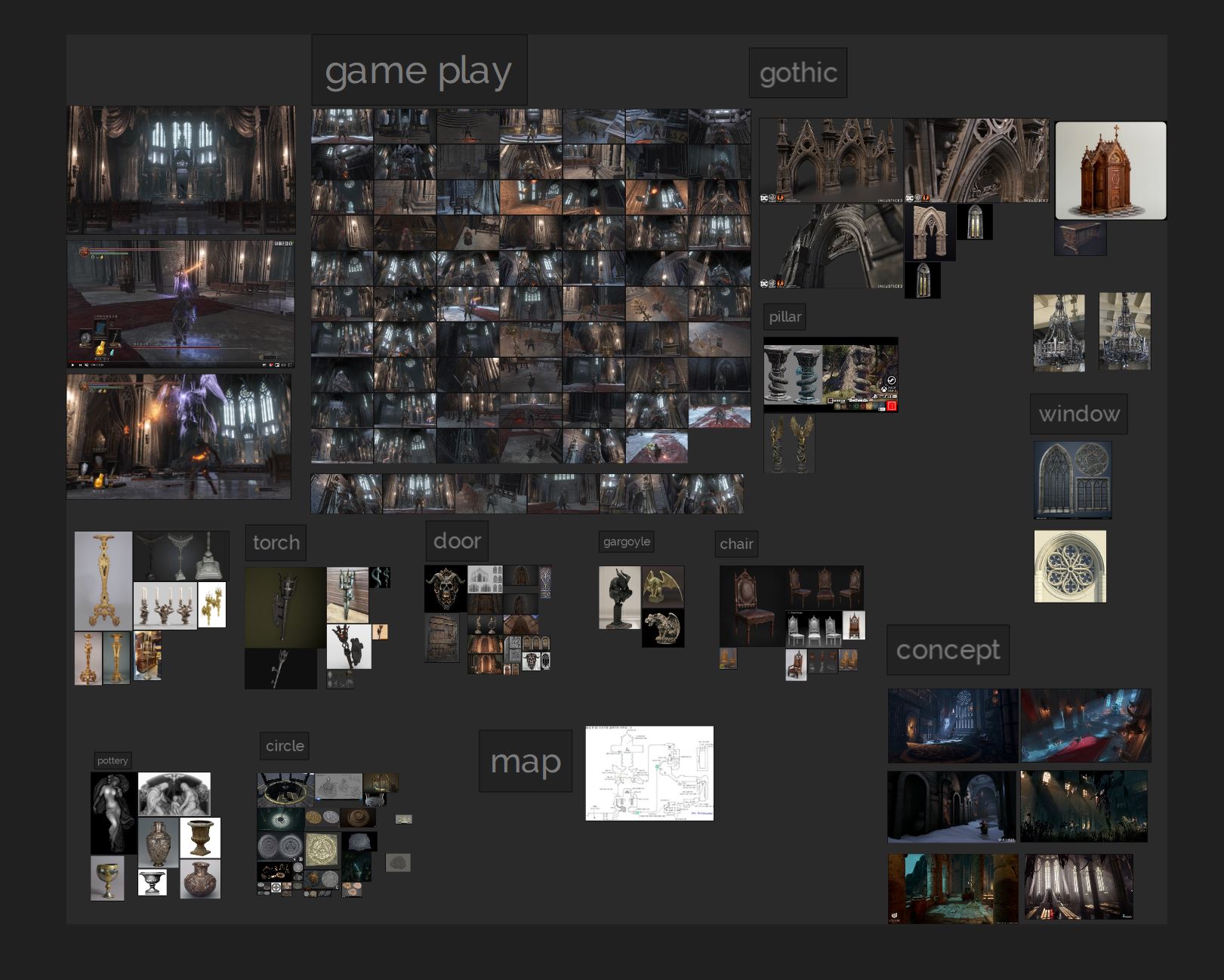Click the "concept" section label
Screen dimensions: 1224x980
tap(948, 650)
